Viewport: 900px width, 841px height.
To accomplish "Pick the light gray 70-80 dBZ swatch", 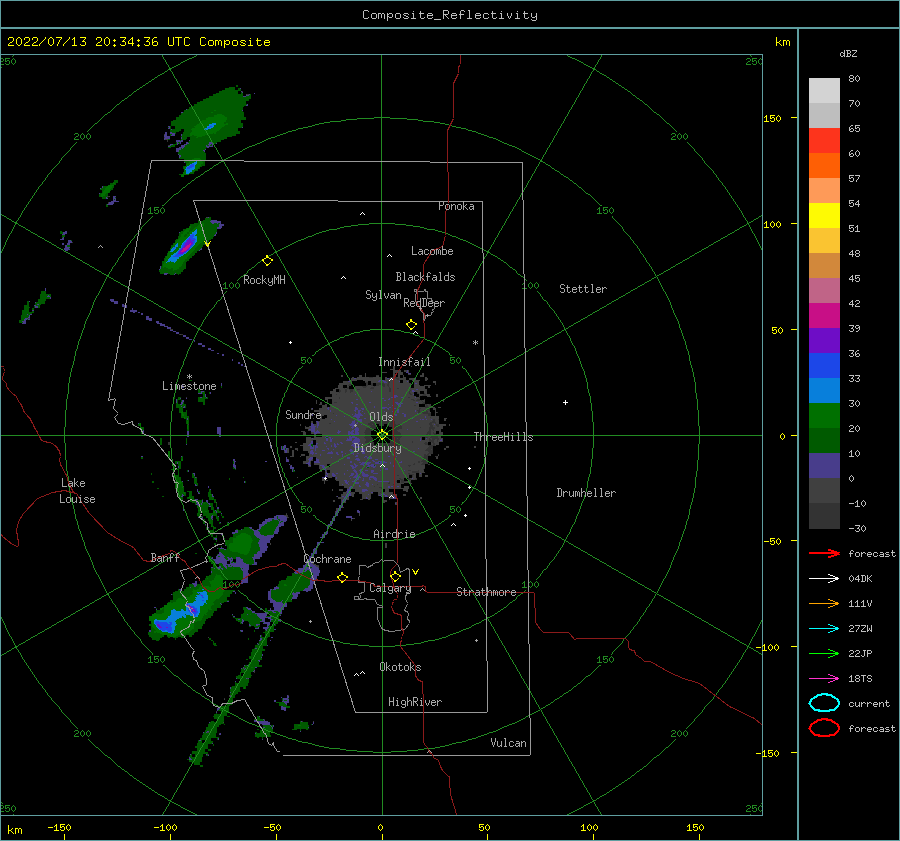I will click(x=824, y=90).
